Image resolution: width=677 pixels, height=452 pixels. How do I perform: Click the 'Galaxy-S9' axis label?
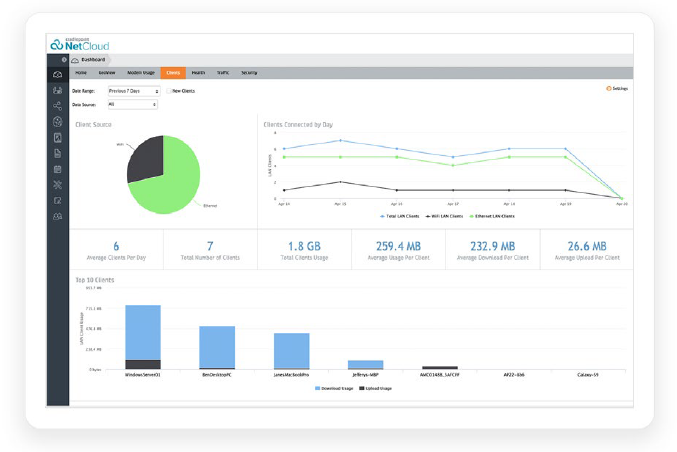pyautogui.click(x=588, y=375)
